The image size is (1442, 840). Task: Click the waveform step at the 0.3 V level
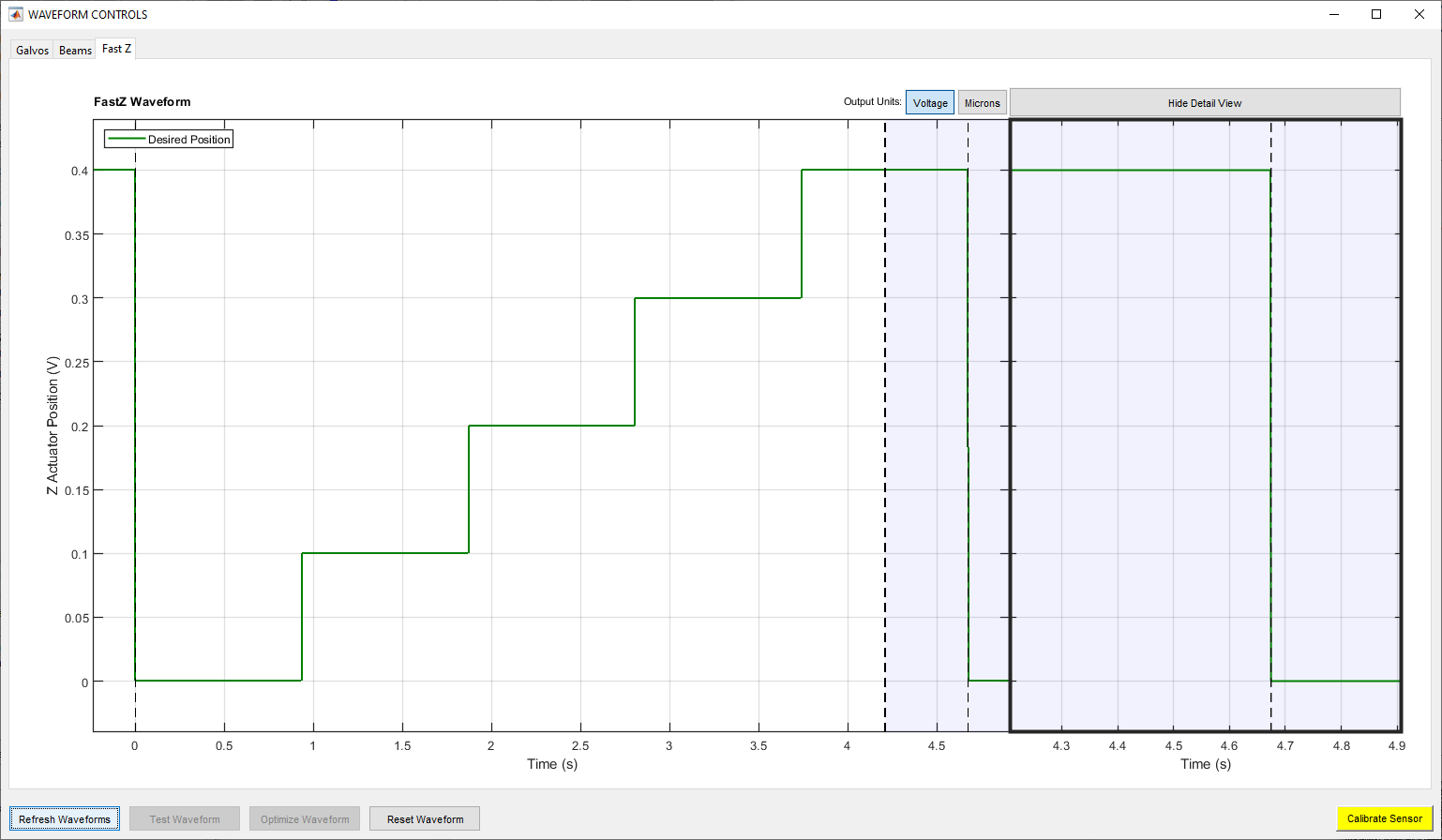click(717, 298)
